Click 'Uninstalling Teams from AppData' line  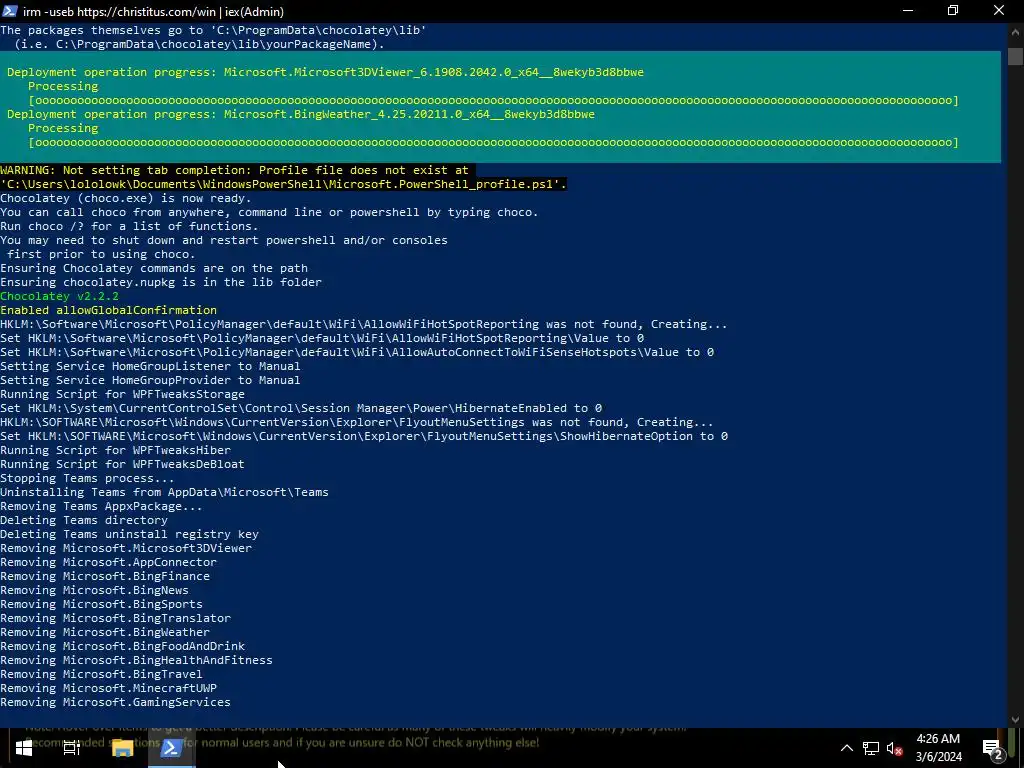[x=165, y=492]
